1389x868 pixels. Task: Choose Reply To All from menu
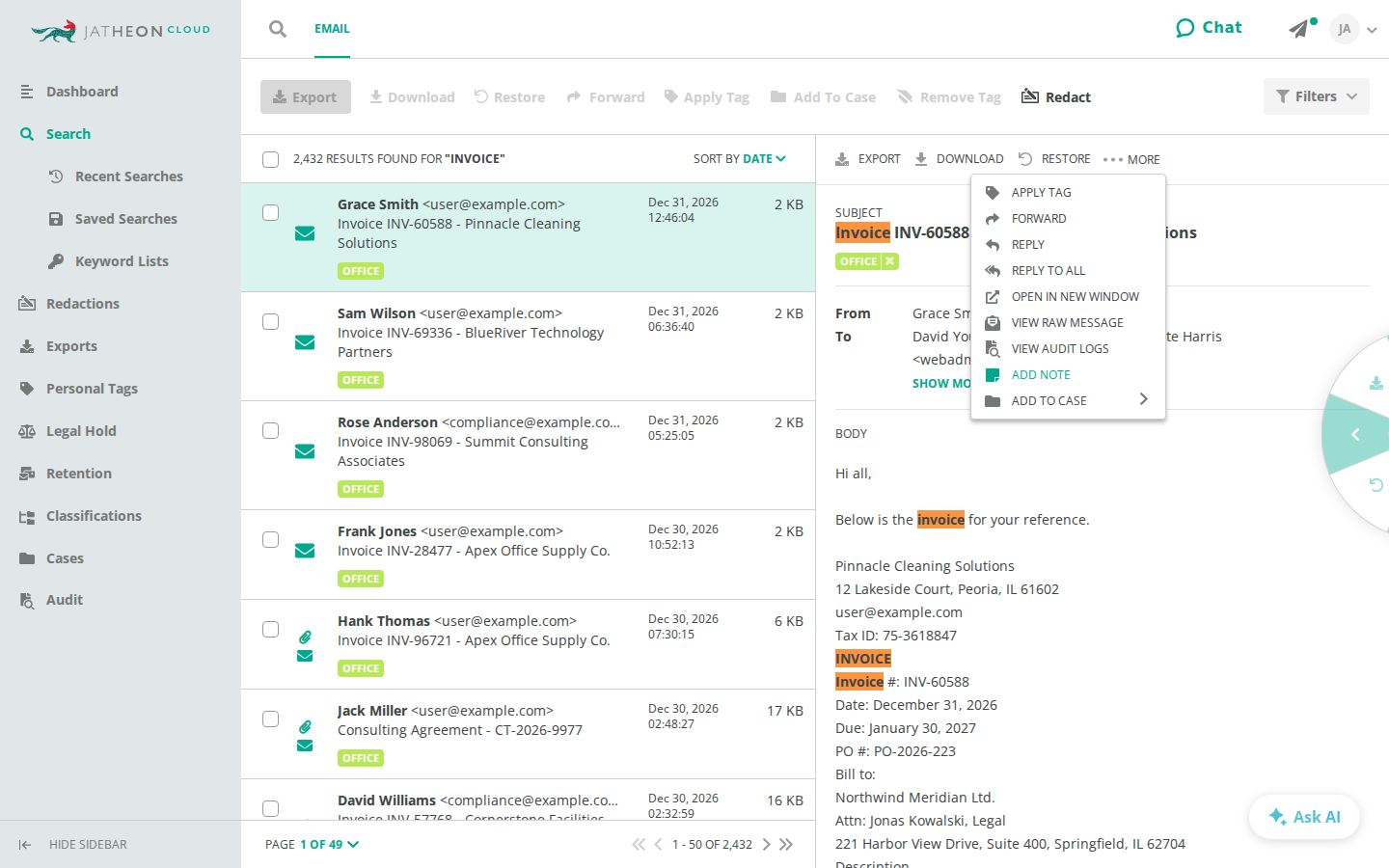pos(1068,271)
